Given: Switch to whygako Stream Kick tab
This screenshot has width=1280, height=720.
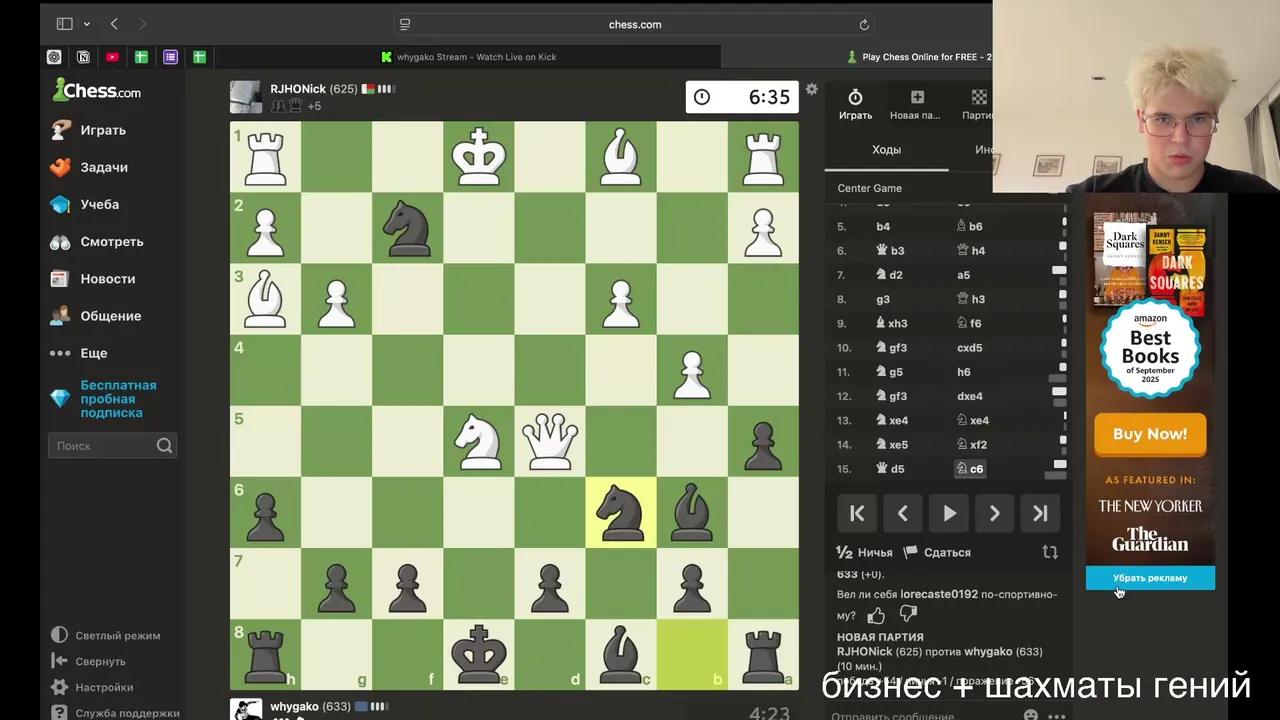Looking at the screenshot, I should tap(468, 57).
